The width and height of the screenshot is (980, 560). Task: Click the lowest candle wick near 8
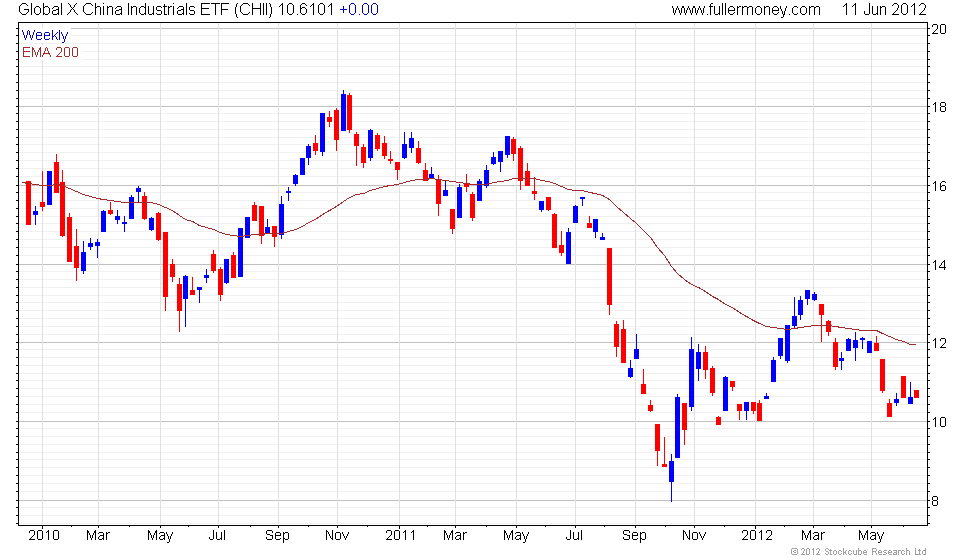672,492
